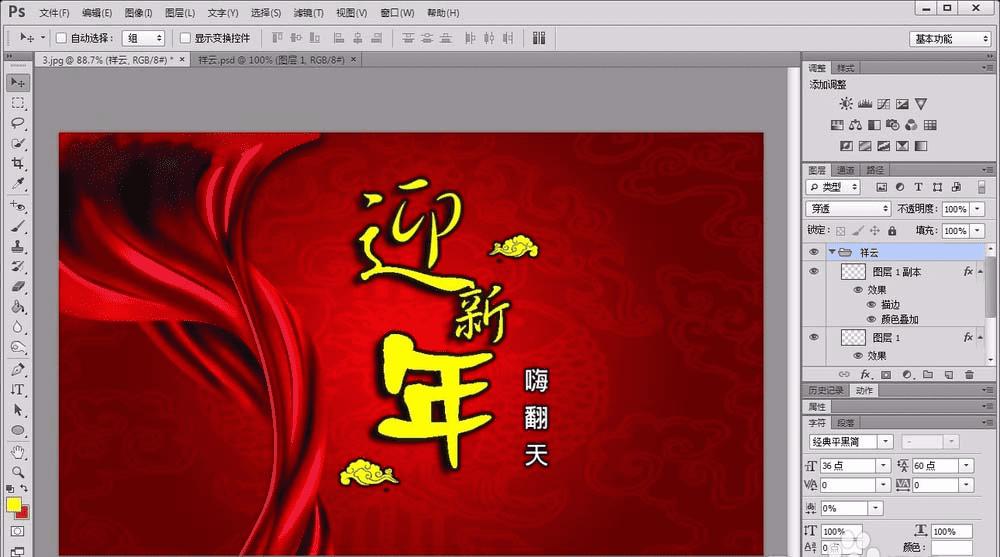
Task: Open the 颜色 text color swatch
Action: [x=952, y=547]
